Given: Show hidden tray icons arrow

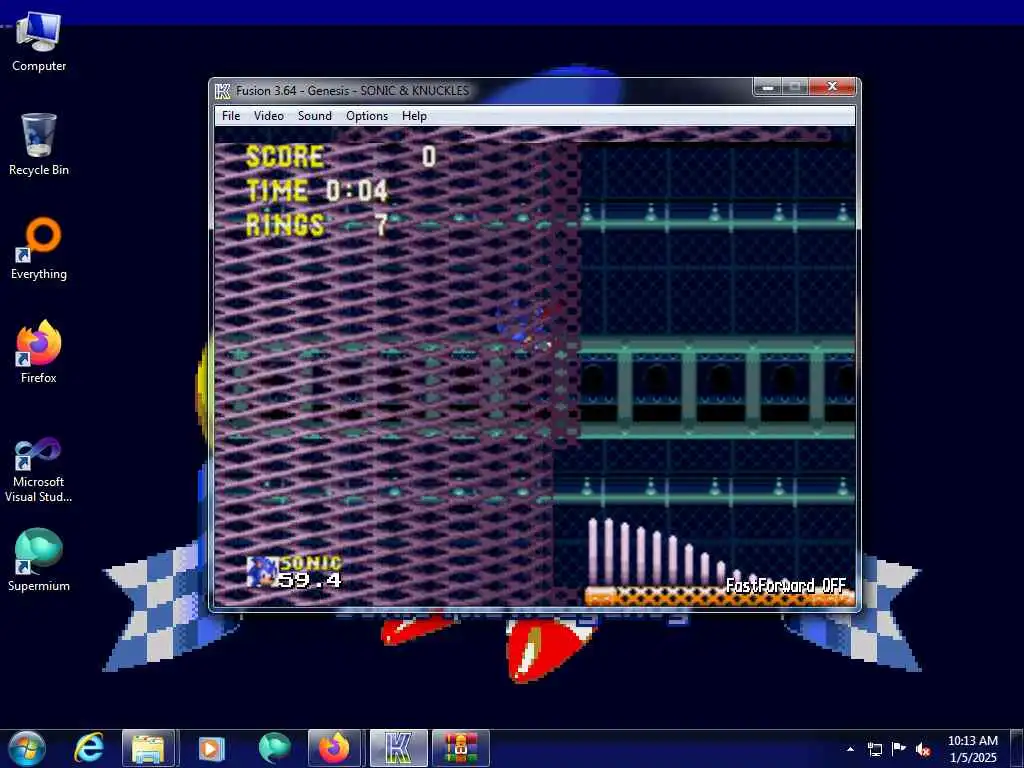Looking at the screenshot, I should pyautogui.click(x=850, y=749).
